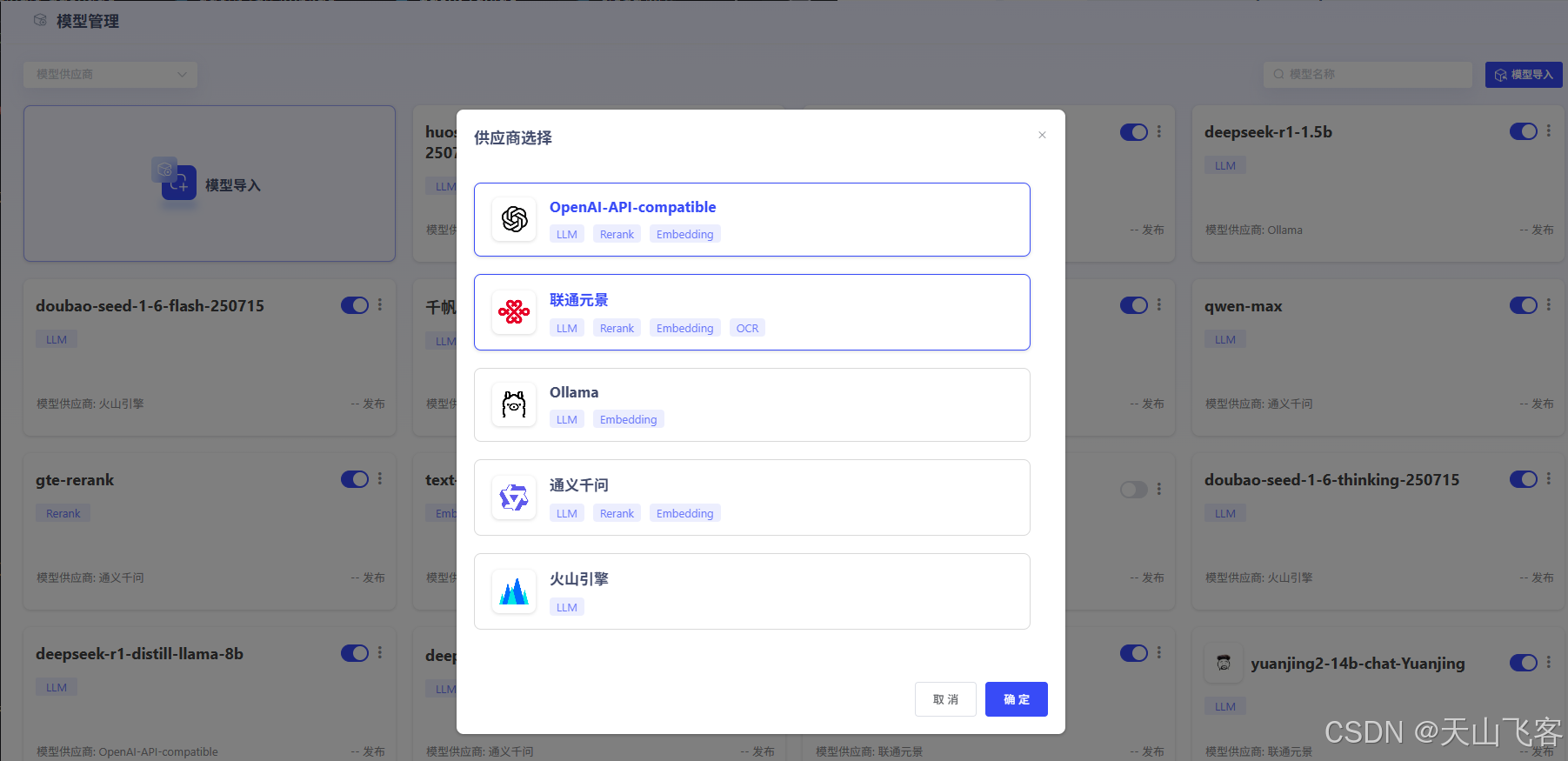Open more options for doubao-seed-1-6-flash-250715
This screenshot has height=761, width=1568.
pos(380,305)
